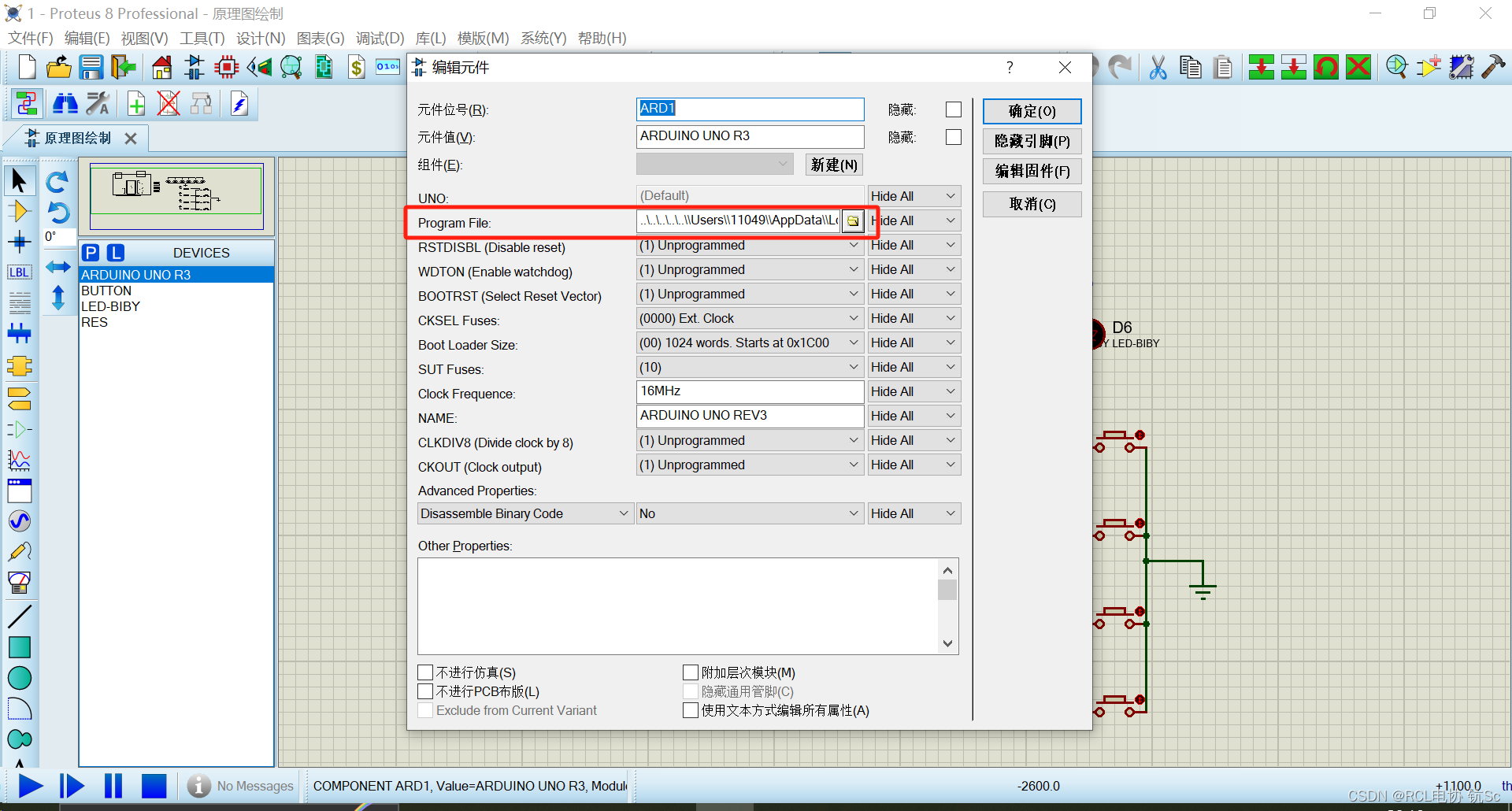
Task: Open CLKDIV8 Divide clock dropdown
Action: pyautogui.click(x=750, y=441)
